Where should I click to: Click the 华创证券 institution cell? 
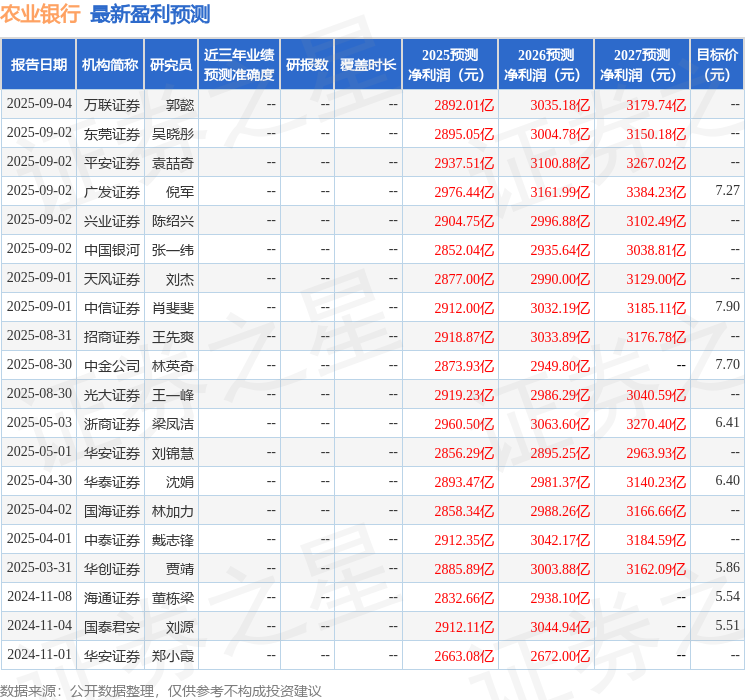click(x=112, y=569)
